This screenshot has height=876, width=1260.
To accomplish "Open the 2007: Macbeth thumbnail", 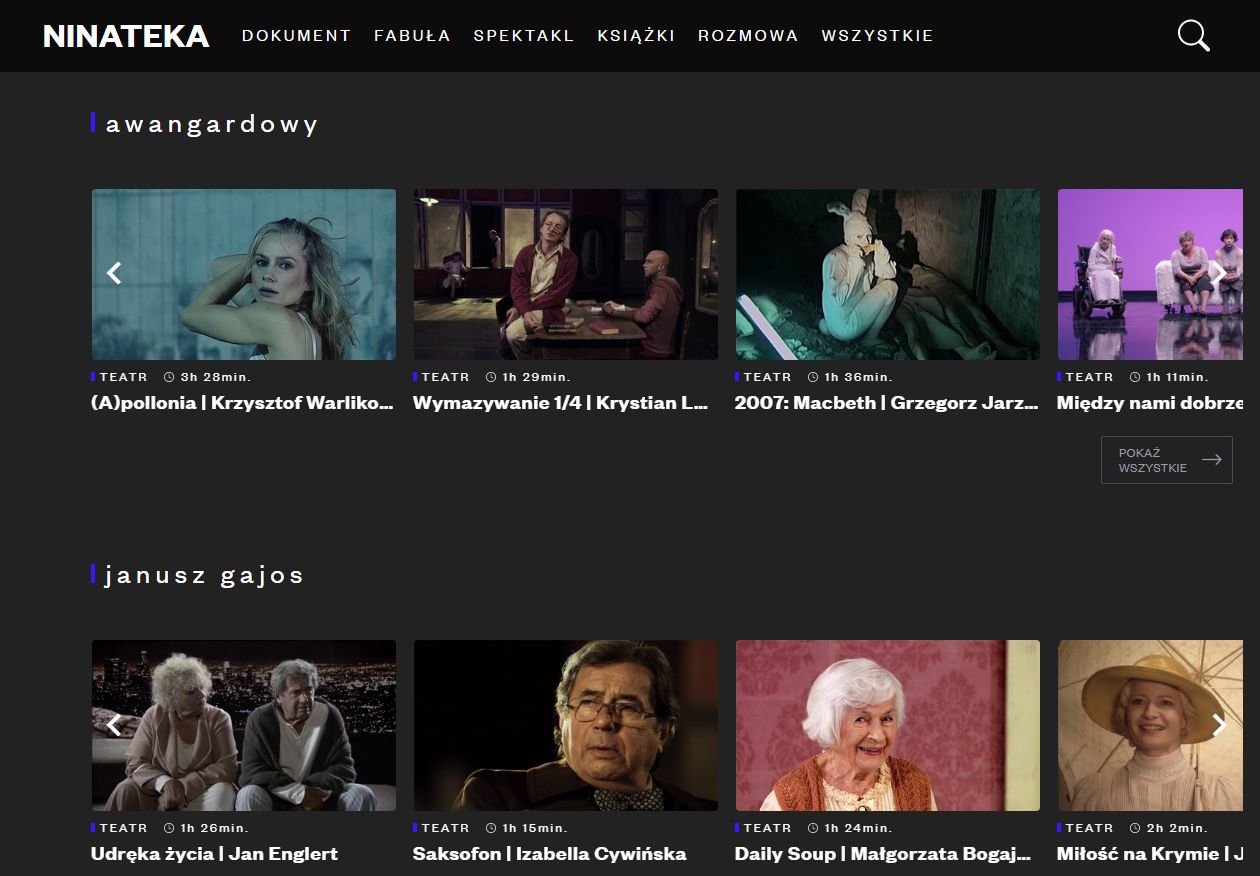I will (888, 275).
